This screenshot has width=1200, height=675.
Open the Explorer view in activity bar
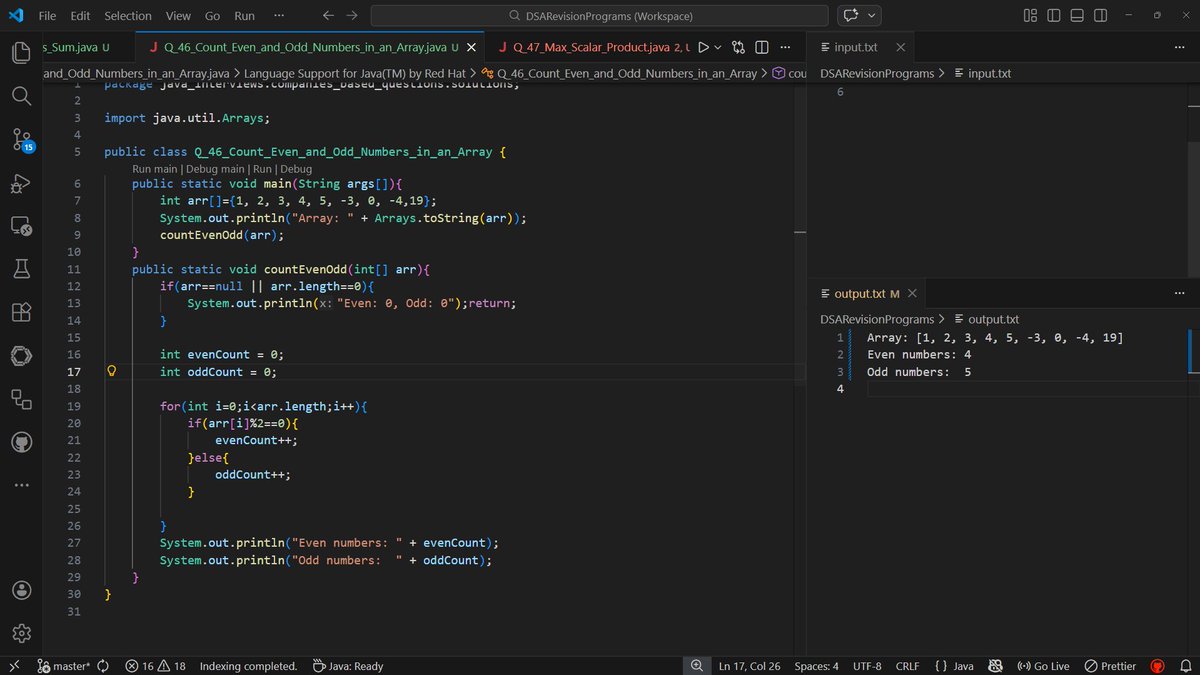tap(22, 52)
